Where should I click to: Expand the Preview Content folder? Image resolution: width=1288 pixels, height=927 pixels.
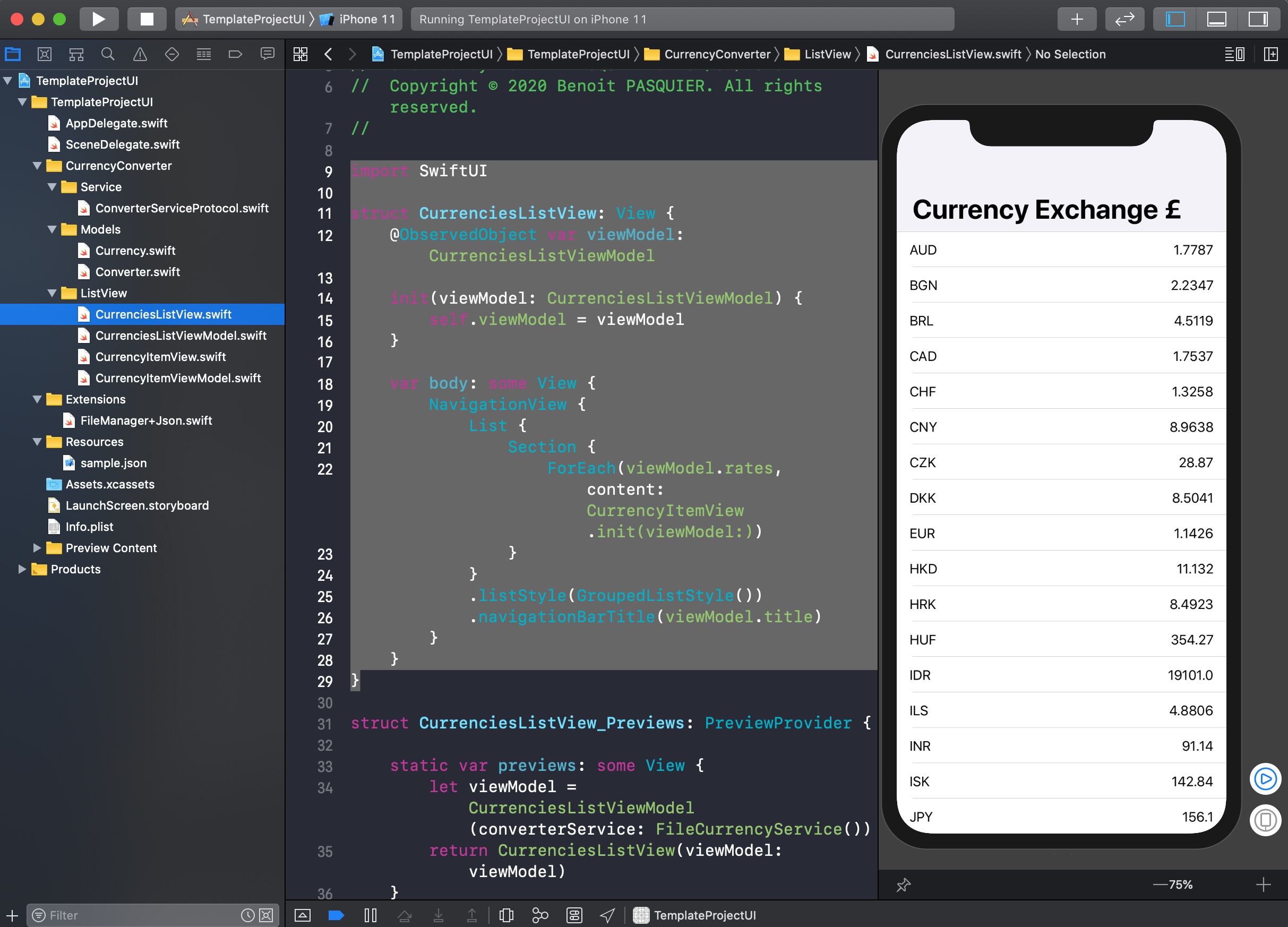click(38, 548)
